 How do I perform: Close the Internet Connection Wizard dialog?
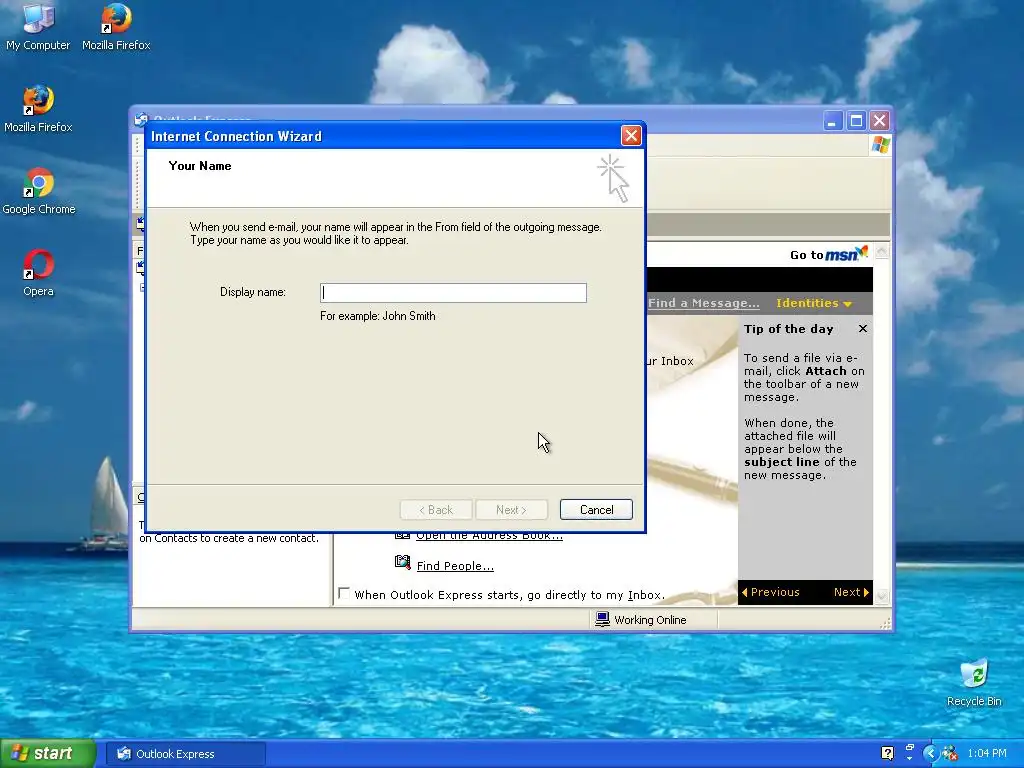(x=631, y=136)
